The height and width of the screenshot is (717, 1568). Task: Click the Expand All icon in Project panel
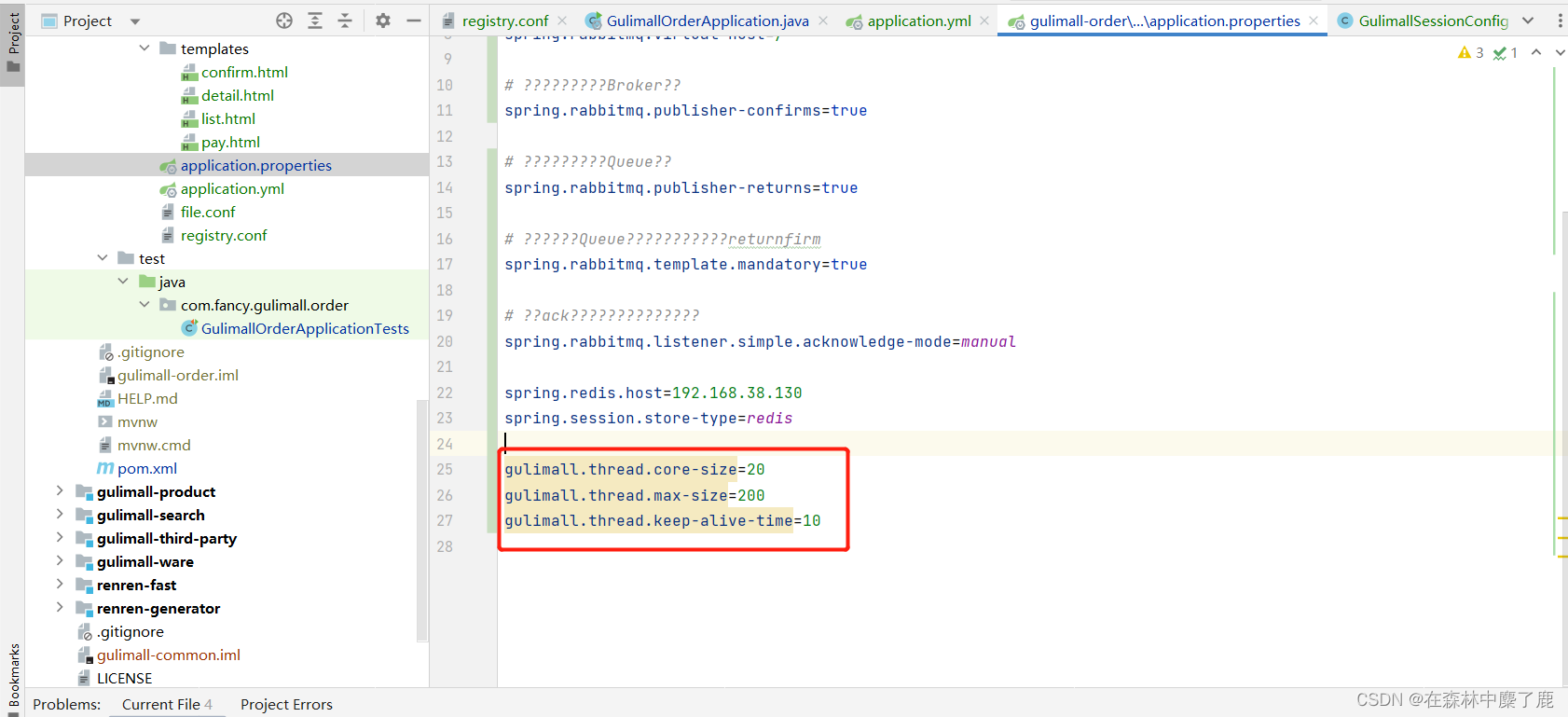pyautogui.click(x=315, y=21)
